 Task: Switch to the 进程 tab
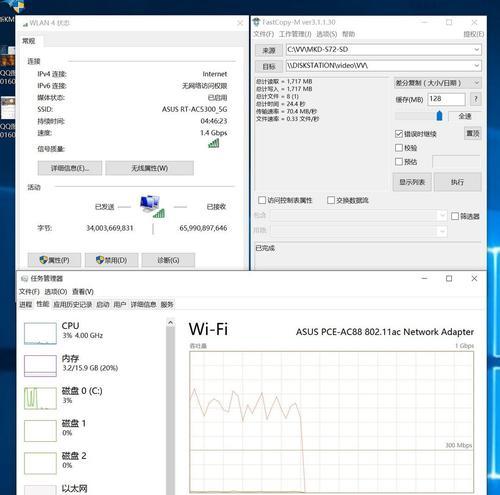click(26, 304)
